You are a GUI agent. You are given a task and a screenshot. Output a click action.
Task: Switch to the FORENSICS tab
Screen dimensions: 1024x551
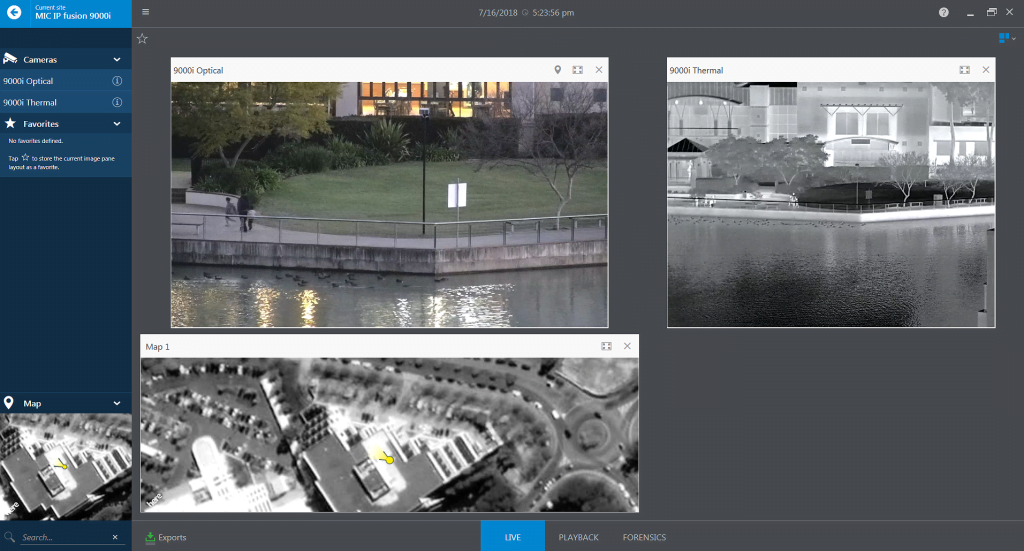click(644, 537)
